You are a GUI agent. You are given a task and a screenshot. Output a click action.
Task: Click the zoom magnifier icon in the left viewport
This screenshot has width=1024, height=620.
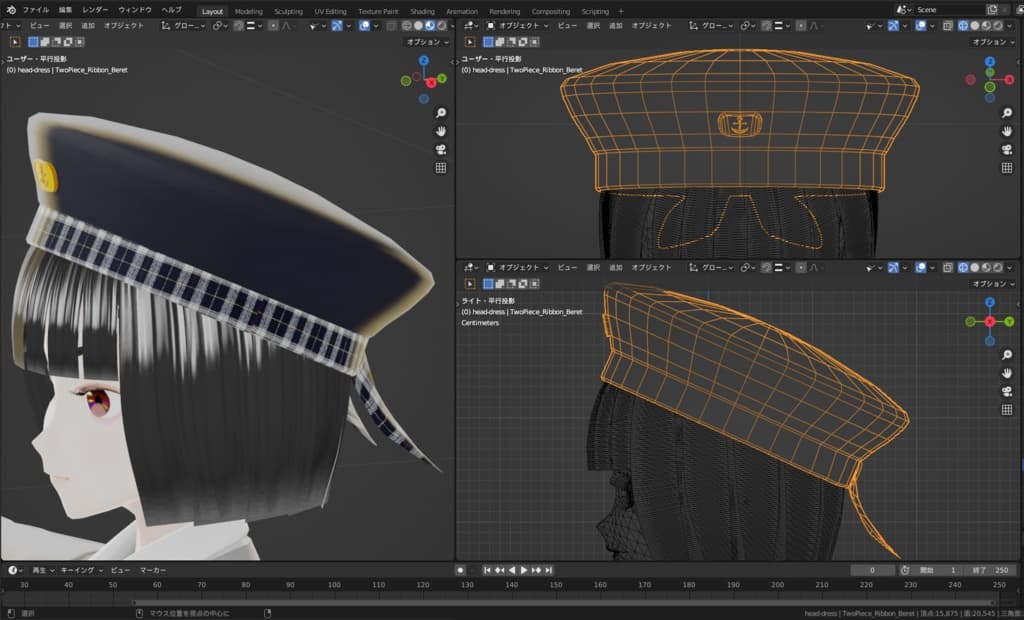441,113
